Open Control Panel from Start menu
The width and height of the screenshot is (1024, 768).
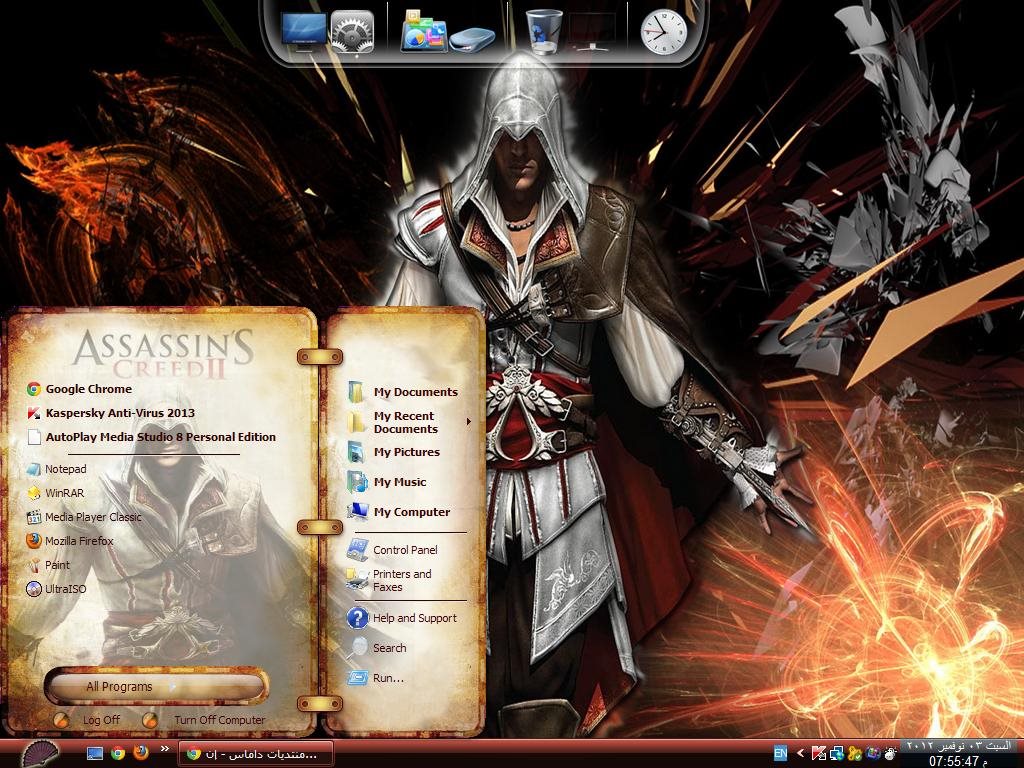pos(404,550)
